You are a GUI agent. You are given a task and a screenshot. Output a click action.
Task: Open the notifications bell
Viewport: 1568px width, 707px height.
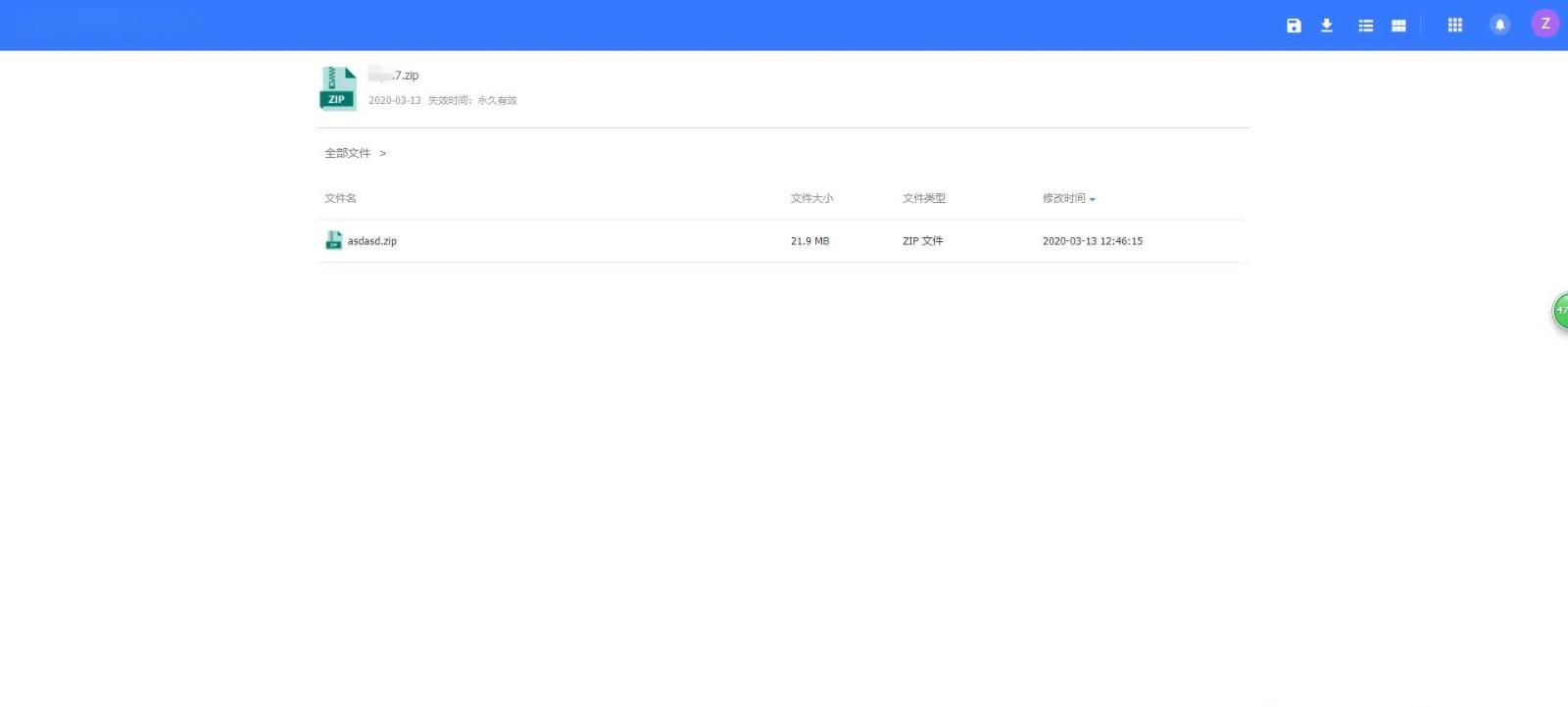click(1499, 25)
